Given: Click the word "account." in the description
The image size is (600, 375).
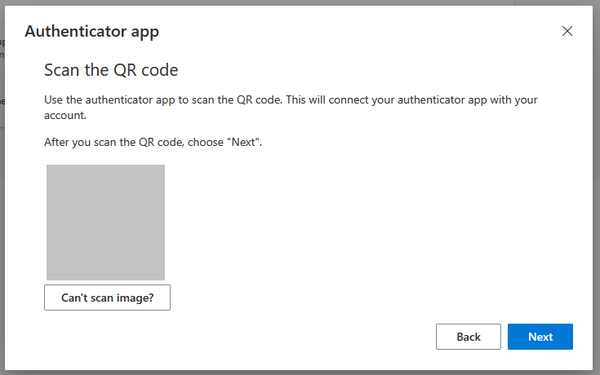Looking at the screenshot, I should tap(65, 115).
